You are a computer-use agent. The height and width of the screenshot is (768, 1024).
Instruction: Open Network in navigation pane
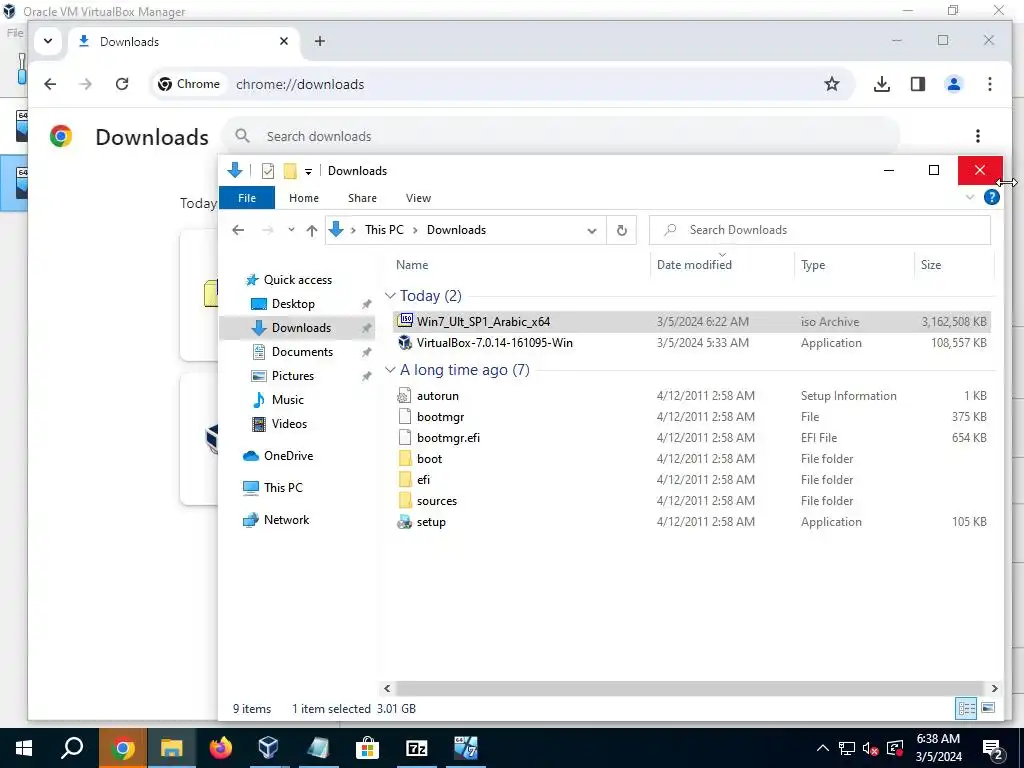286,520
